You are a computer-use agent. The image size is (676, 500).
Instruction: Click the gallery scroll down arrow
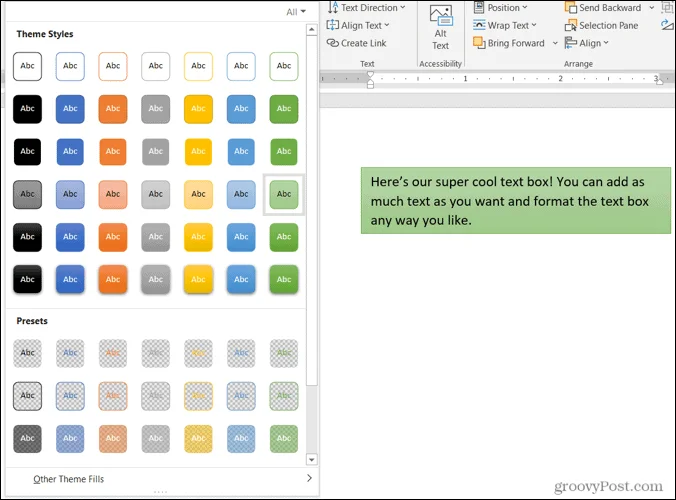[312, 459]
